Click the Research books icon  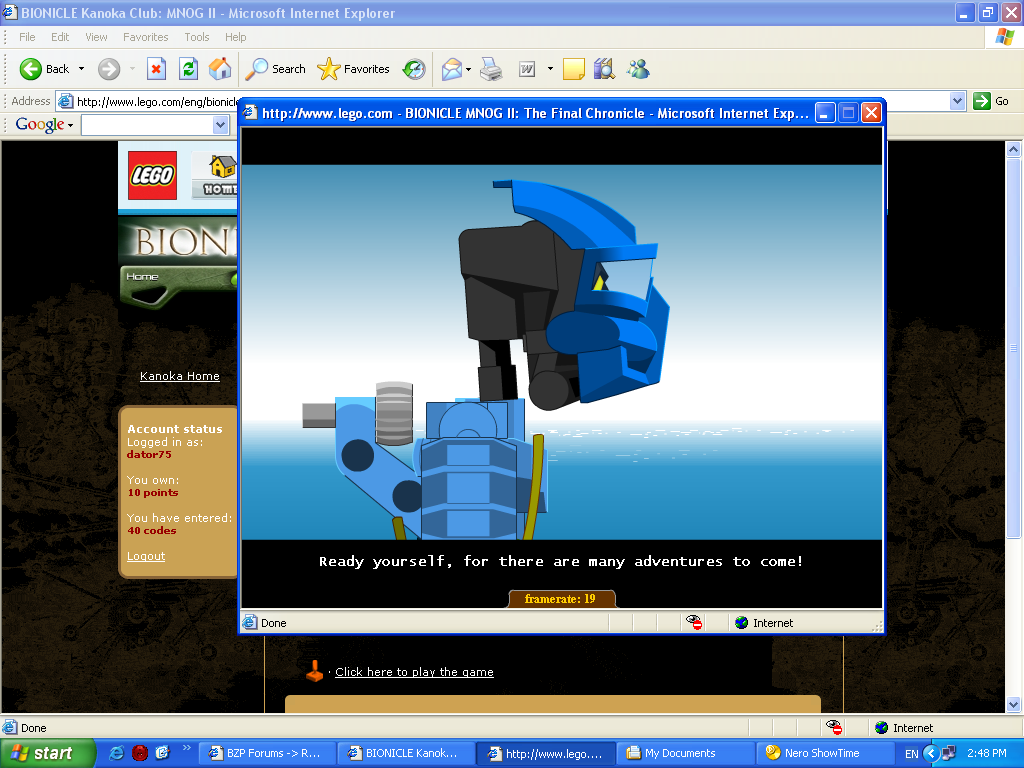click(x=604, y=69)
